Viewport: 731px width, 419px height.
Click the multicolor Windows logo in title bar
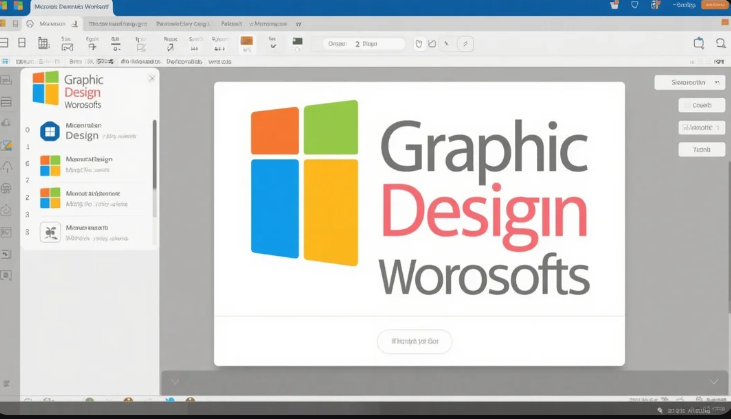(x=19, y=6)
